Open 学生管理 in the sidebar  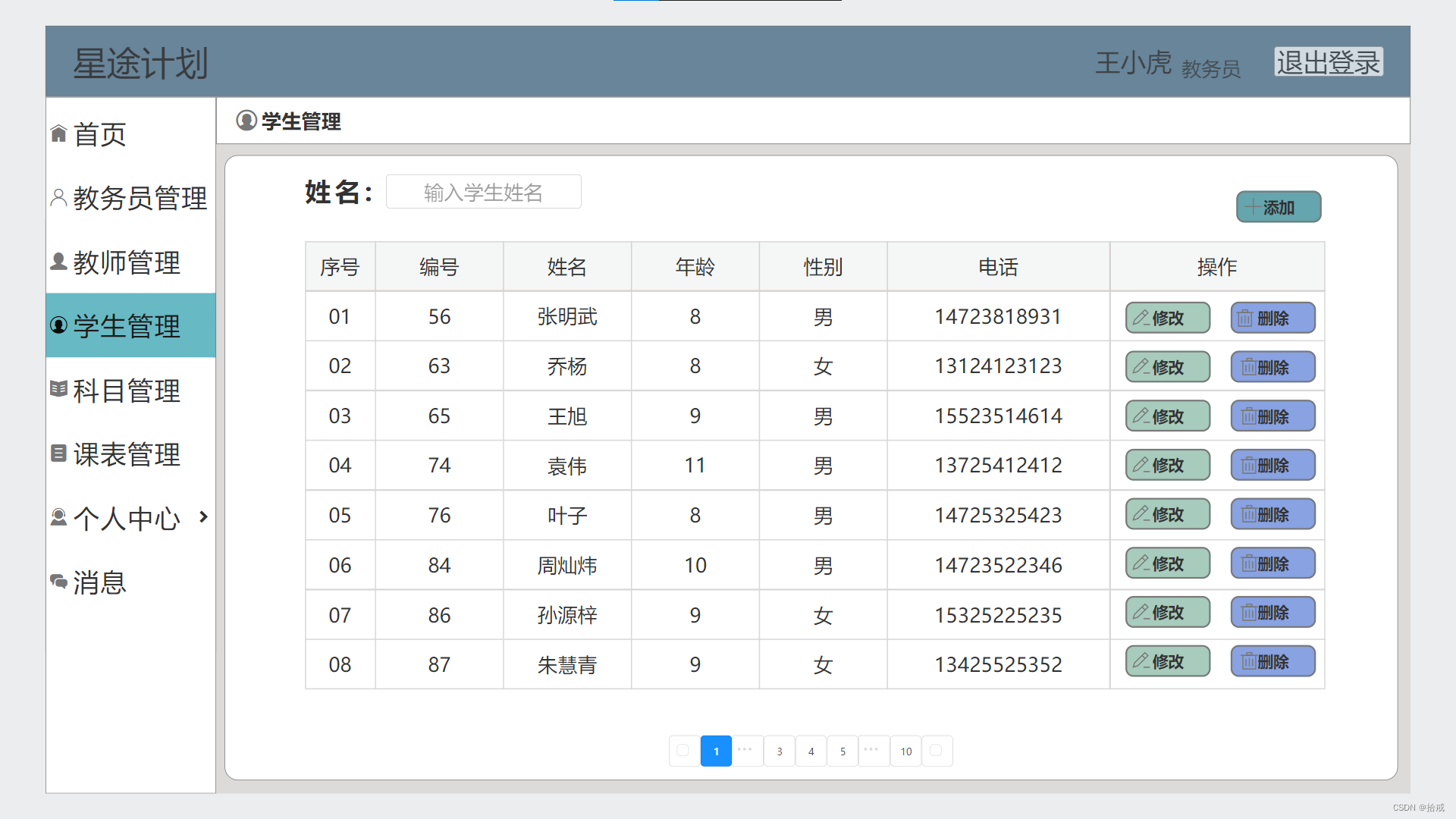[x=127, y=326]
